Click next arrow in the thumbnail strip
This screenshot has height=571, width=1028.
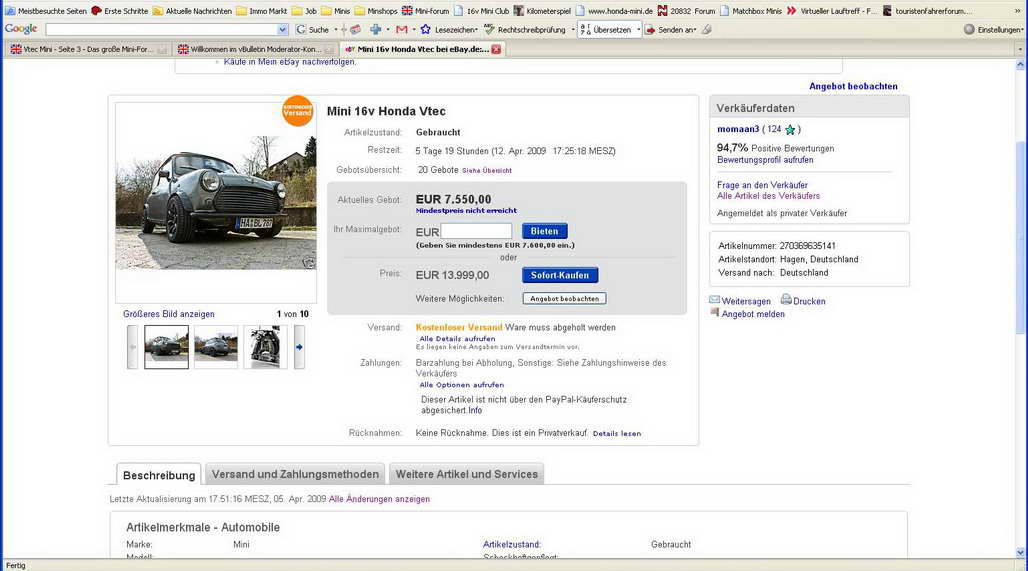click(299, 347)
